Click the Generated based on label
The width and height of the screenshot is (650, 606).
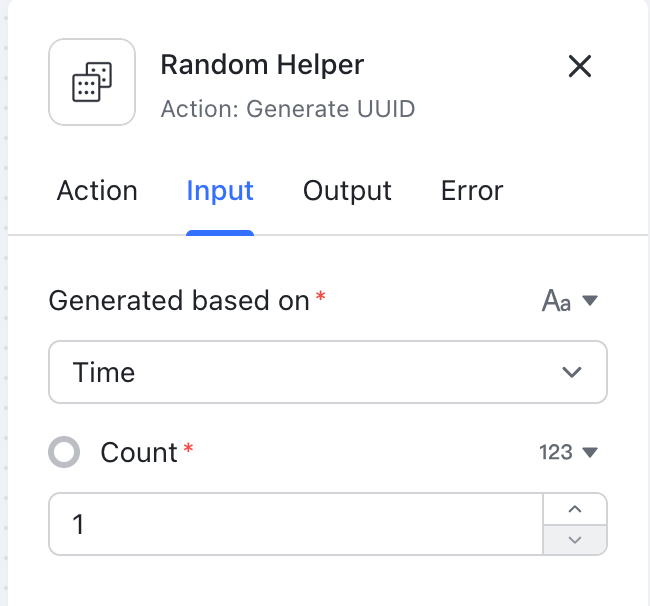(x=179, y=300)
